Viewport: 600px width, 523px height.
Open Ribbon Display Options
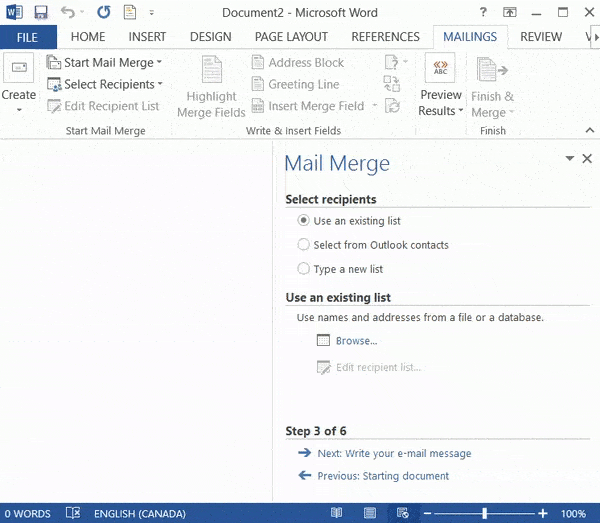pyautogui.click(x=509, y=13)
